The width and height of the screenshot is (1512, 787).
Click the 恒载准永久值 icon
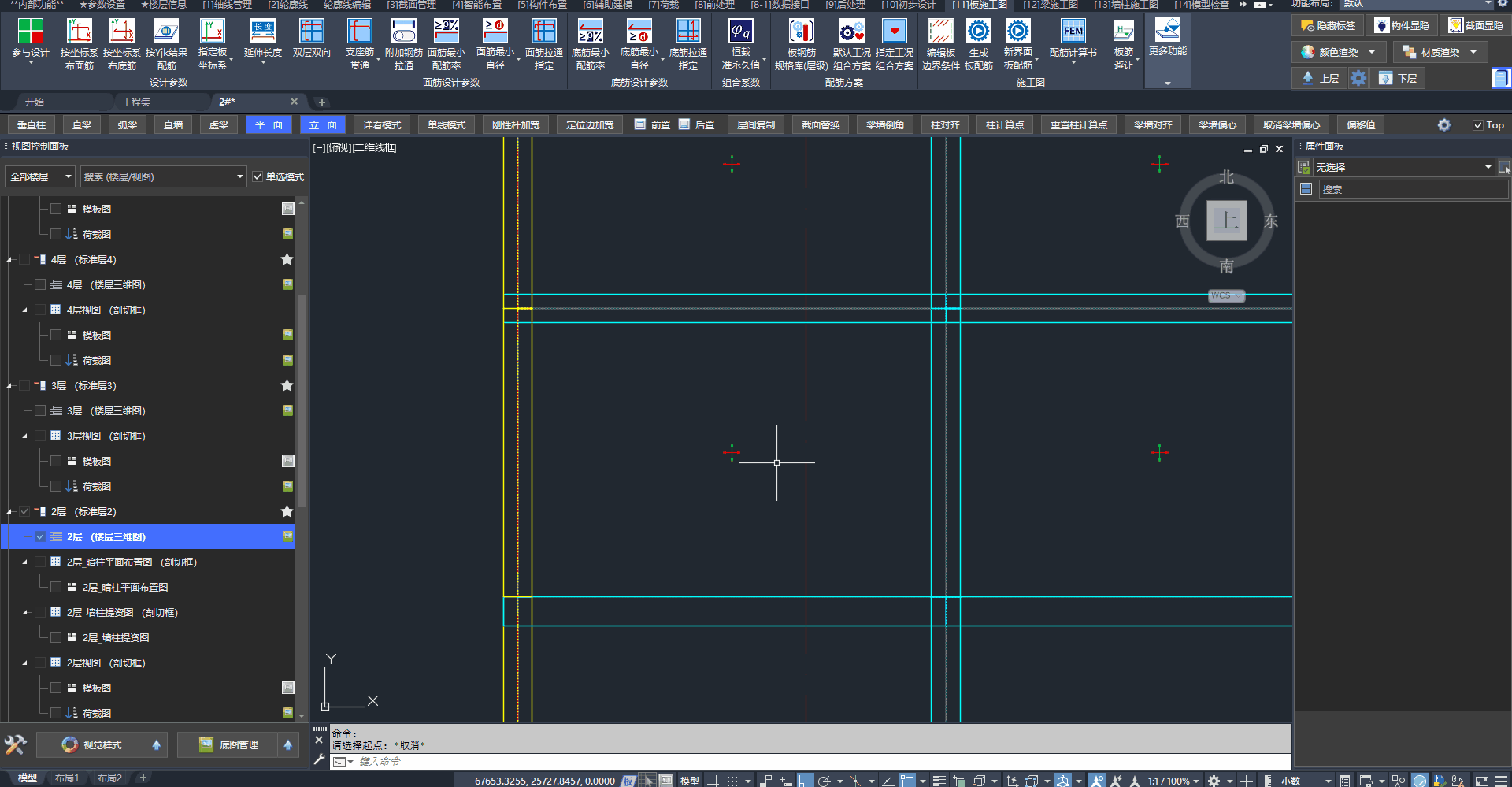(x=740, y=32)
